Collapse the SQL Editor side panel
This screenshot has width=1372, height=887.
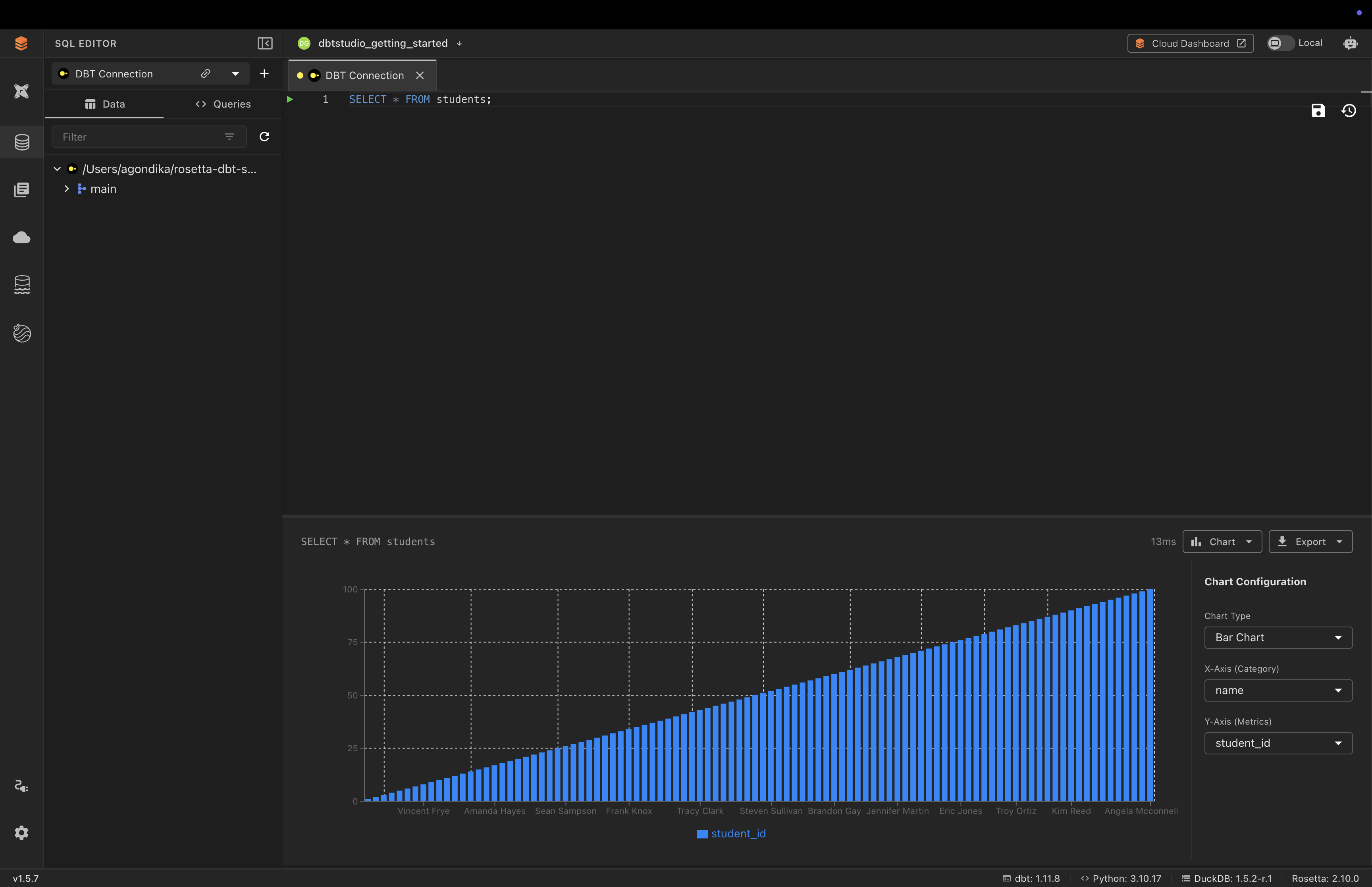point(265,43)
